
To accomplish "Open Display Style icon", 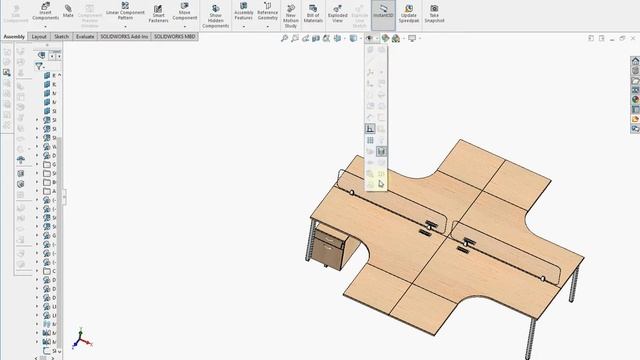I will click(x=353, y=38).
